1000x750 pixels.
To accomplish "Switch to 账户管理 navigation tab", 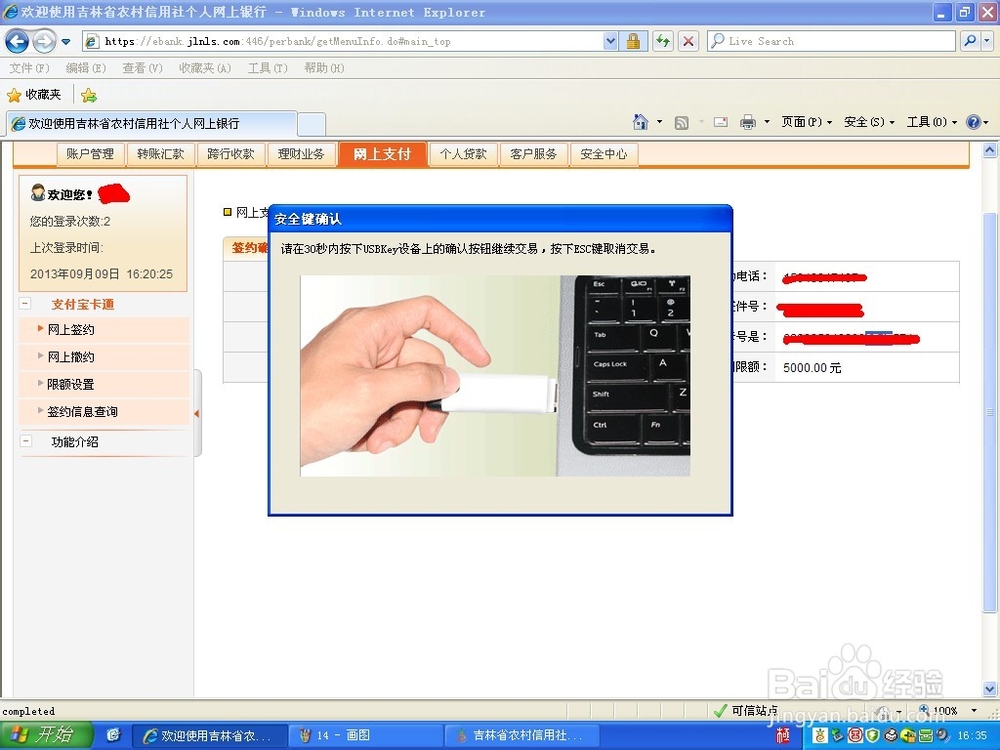I will (x=90, y=154).
